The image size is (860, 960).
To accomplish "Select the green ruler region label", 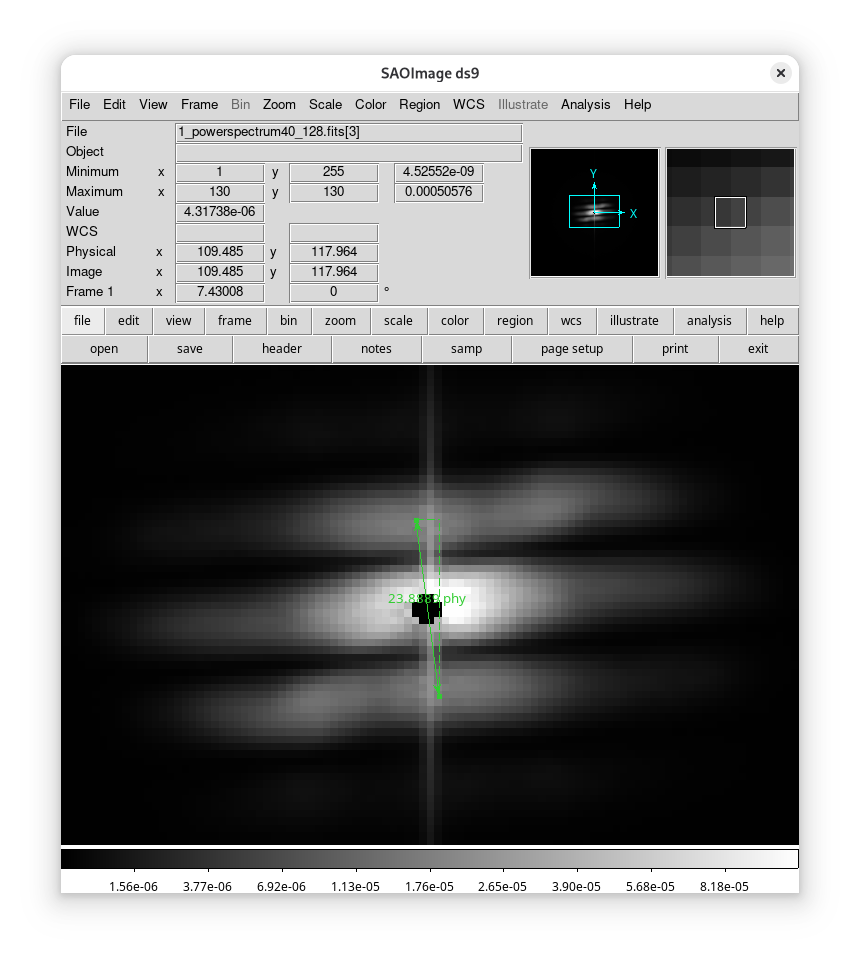I will (427, 599).
